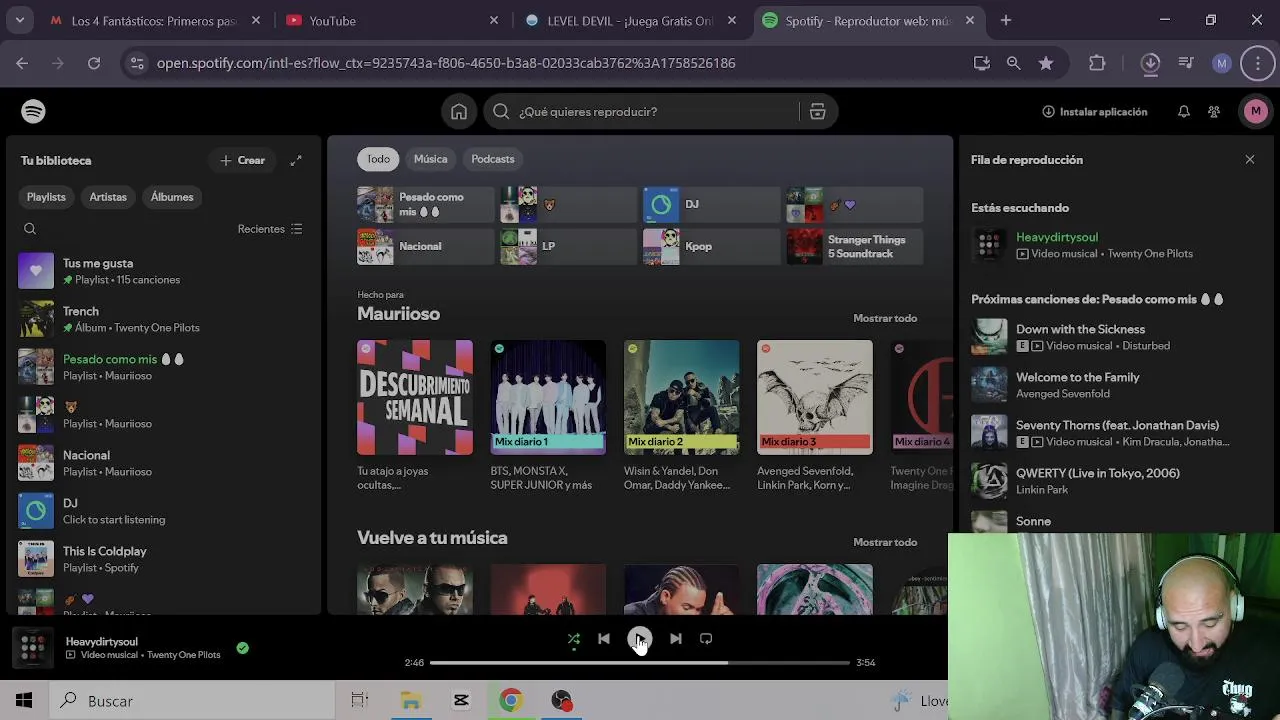The height and width of the screenshot is (720, 1280).
Task: Click Heavydirtysoul title in queue
Action: [1057, 237]
